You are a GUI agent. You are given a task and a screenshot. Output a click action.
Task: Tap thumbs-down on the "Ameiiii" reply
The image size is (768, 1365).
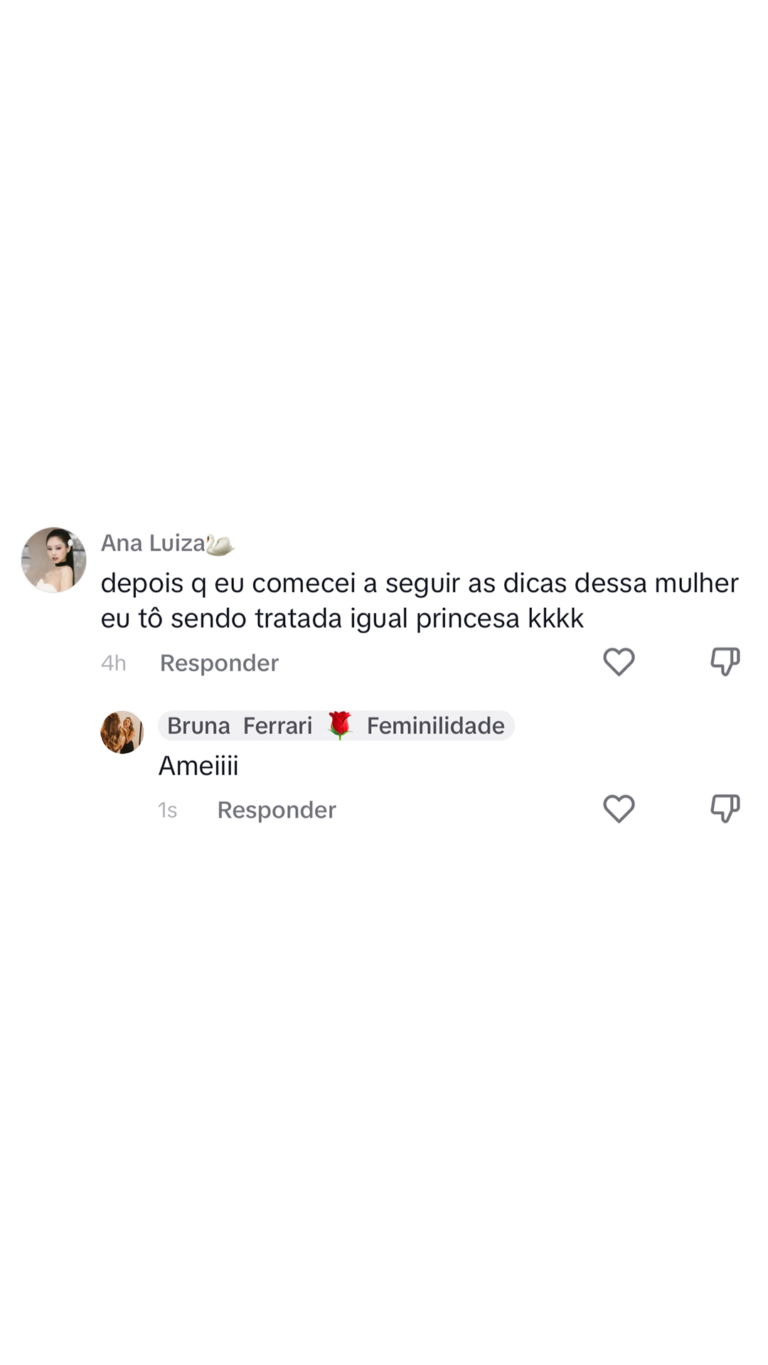[725, 809]
